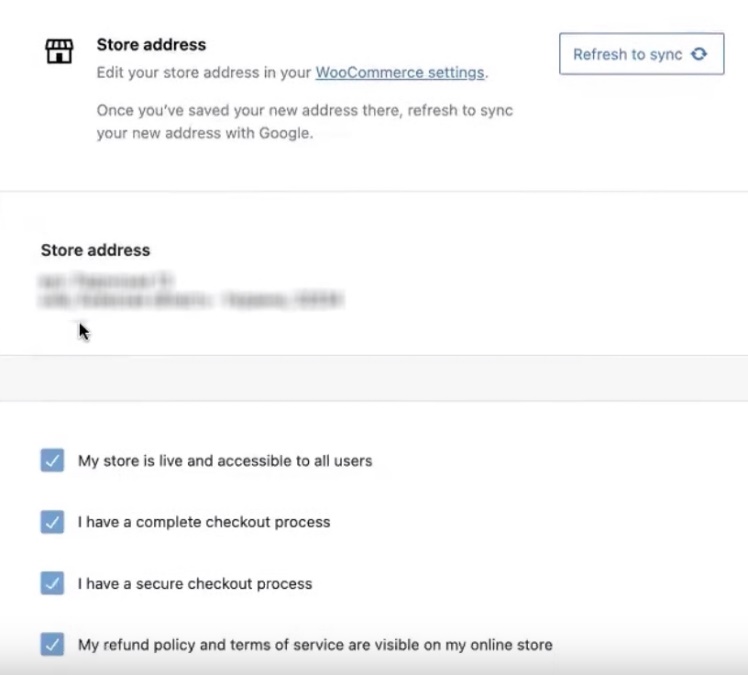Click 'I have a secure checkout process' label
The image size is (748, 675).
point(195,584)
